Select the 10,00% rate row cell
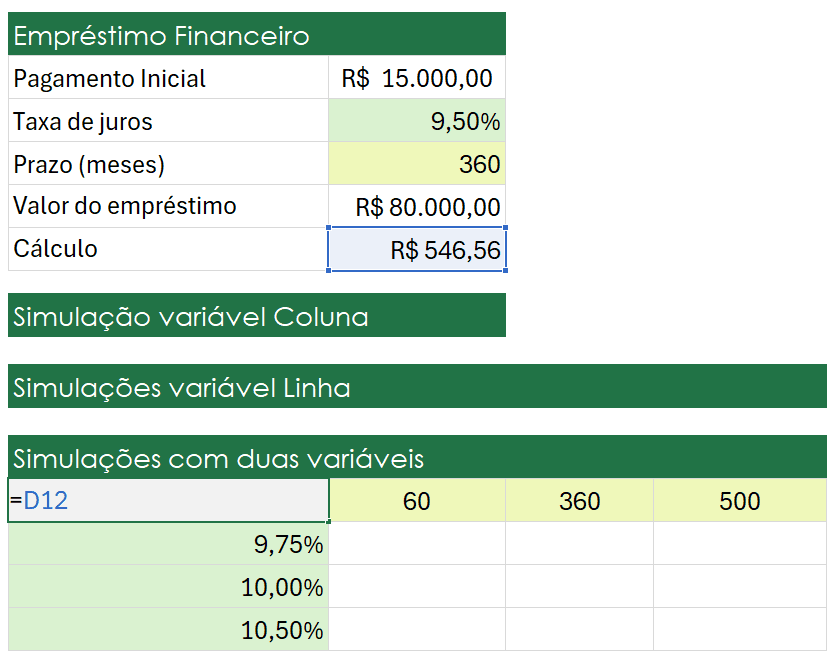 [168, 588]
